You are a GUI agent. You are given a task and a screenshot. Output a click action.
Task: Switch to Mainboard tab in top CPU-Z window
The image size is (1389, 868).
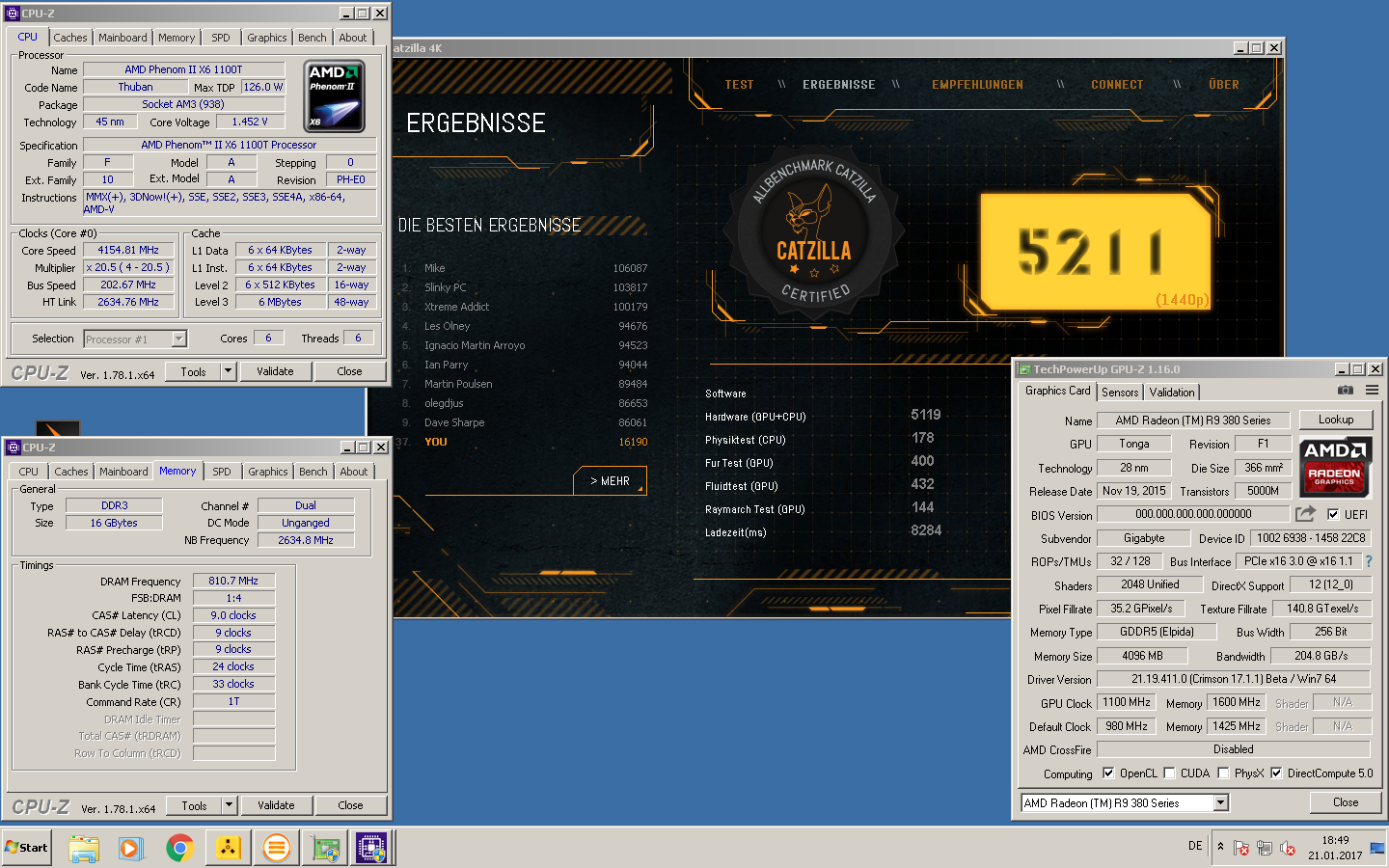(123, 38)
